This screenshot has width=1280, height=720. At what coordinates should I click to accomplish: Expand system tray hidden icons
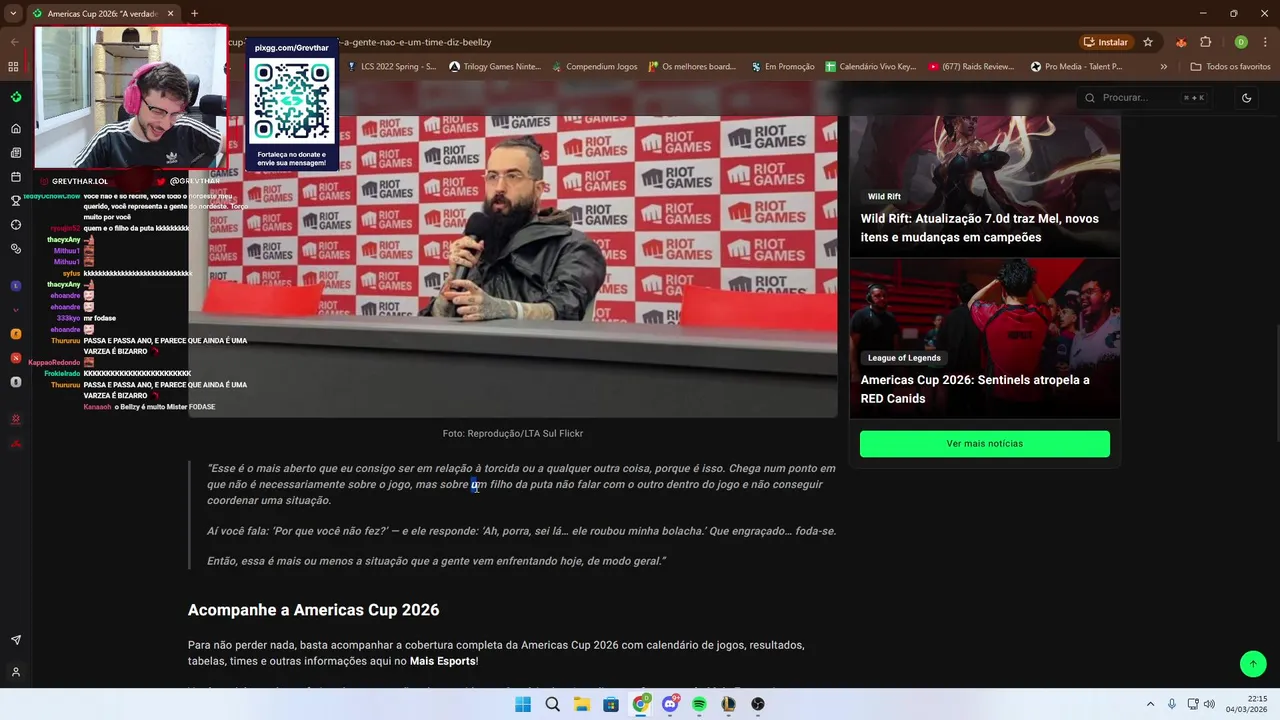[x=1150, y=705]
